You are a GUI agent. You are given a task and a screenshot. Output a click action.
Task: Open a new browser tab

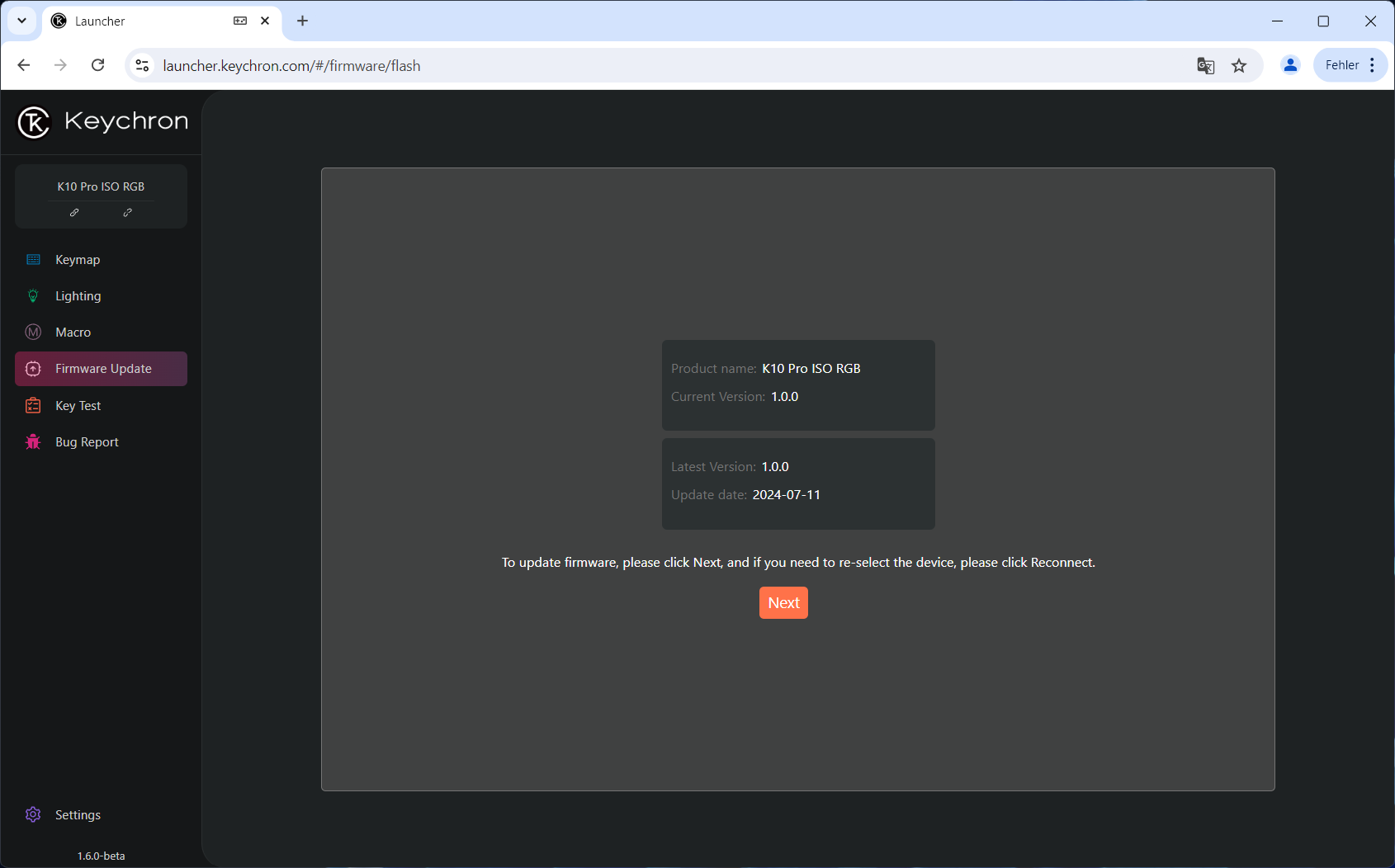pos(302,21)
